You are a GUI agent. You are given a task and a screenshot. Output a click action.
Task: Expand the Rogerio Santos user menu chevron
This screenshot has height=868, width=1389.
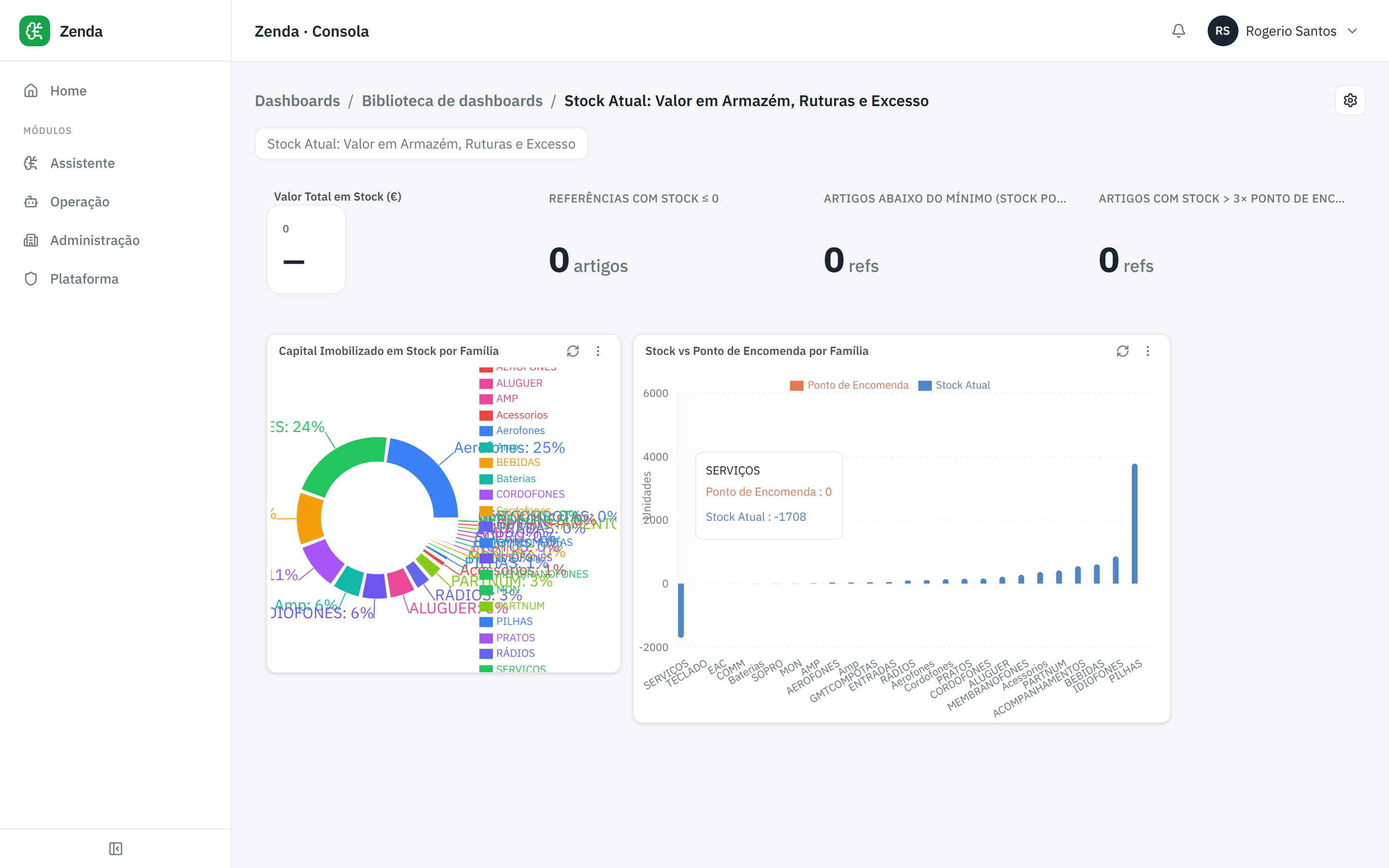pyautogui.click(x=1352, y=31)
